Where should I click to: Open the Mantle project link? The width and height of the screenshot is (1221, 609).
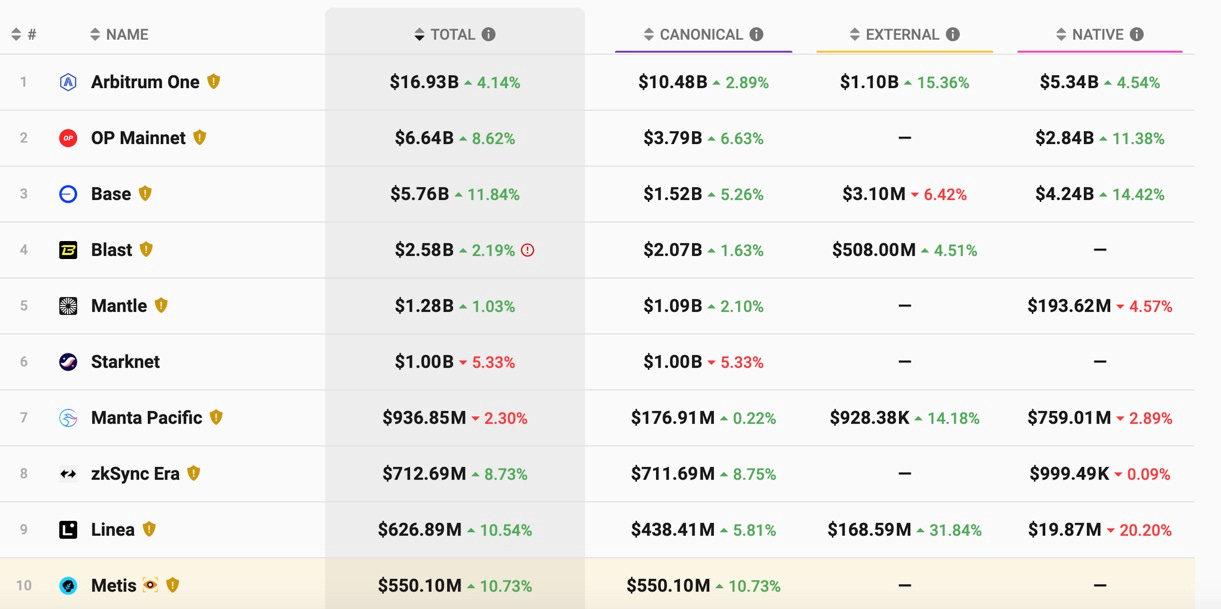tap(119, 306)
